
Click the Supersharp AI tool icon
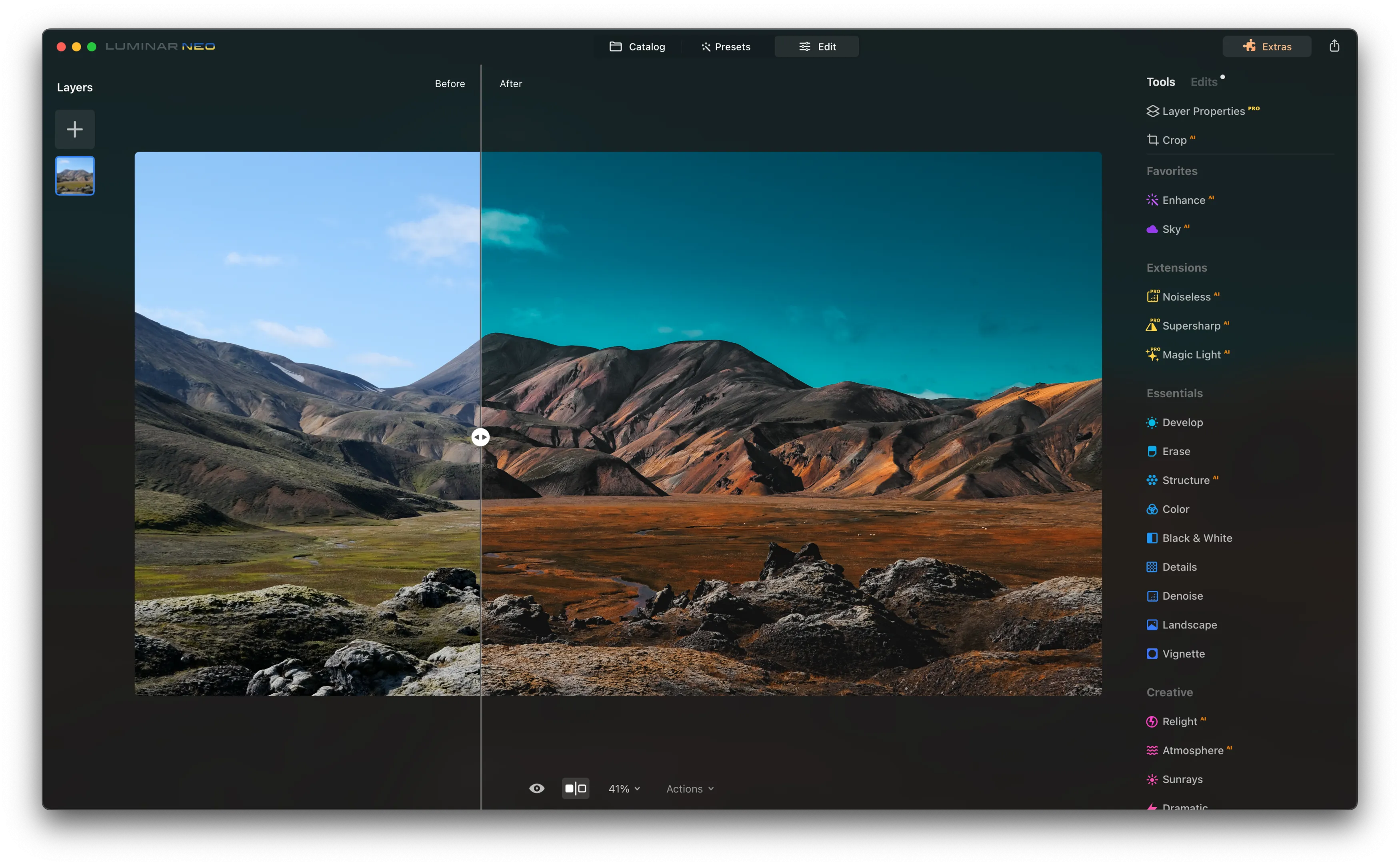(x=1152, y=325)
